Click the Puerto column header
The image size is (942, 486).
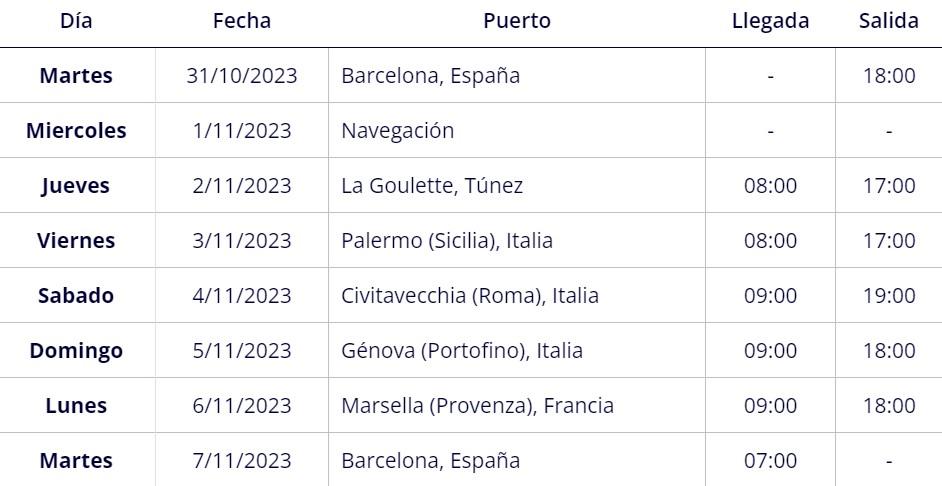(517, 21)
